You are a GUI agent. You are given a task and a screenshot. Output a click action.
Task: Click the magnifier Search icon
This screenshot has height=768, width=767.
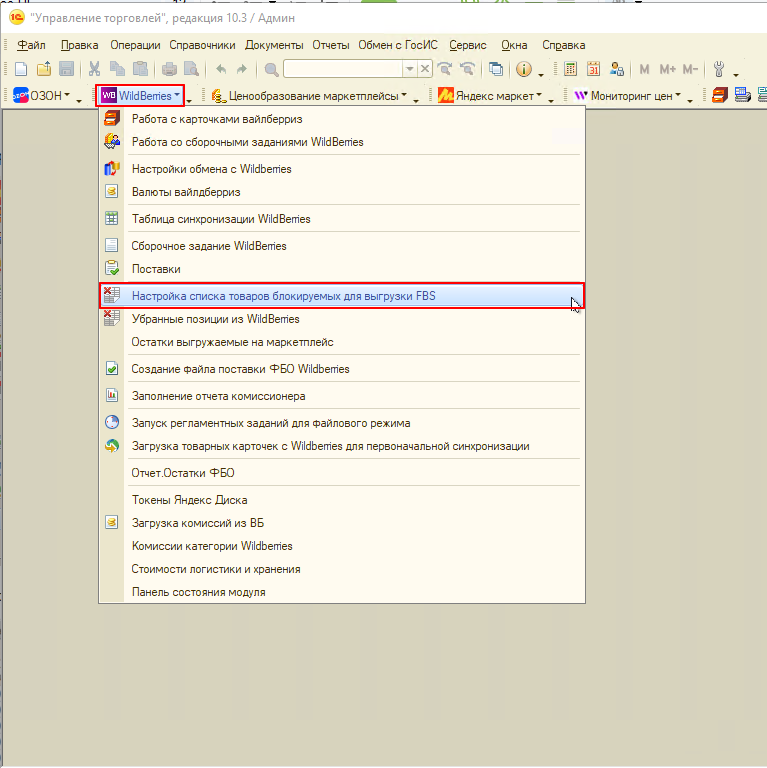coord(271,70)
